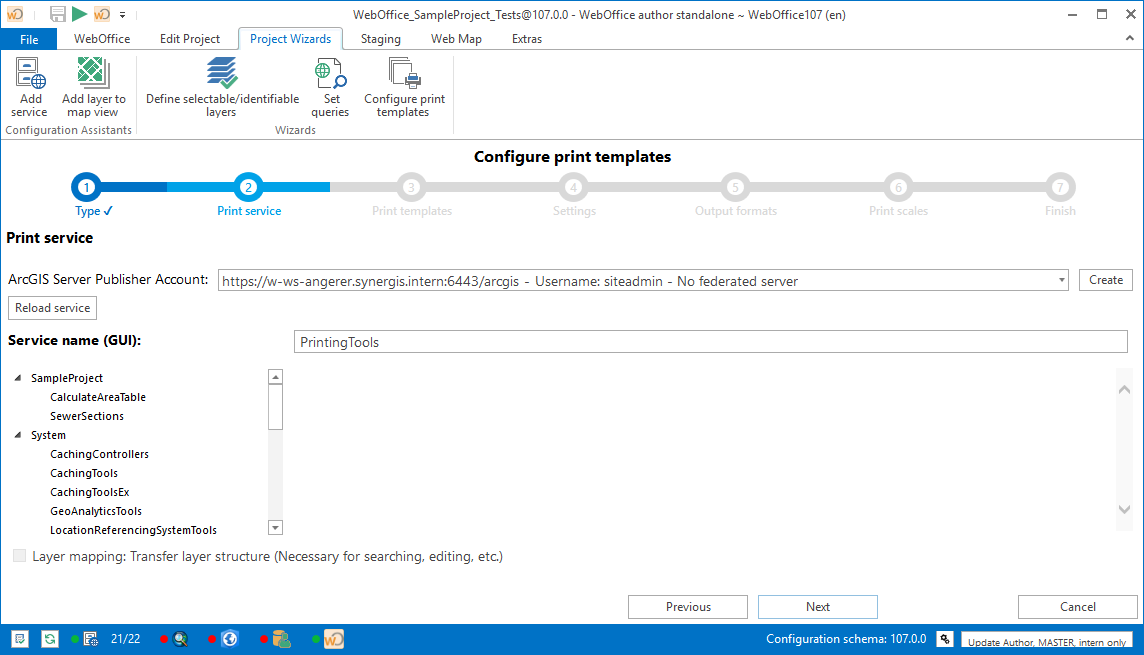This screenshot has height=655, width=1144.
Task: Collapse the SampleProject tree node
Action: pos(18,379)
